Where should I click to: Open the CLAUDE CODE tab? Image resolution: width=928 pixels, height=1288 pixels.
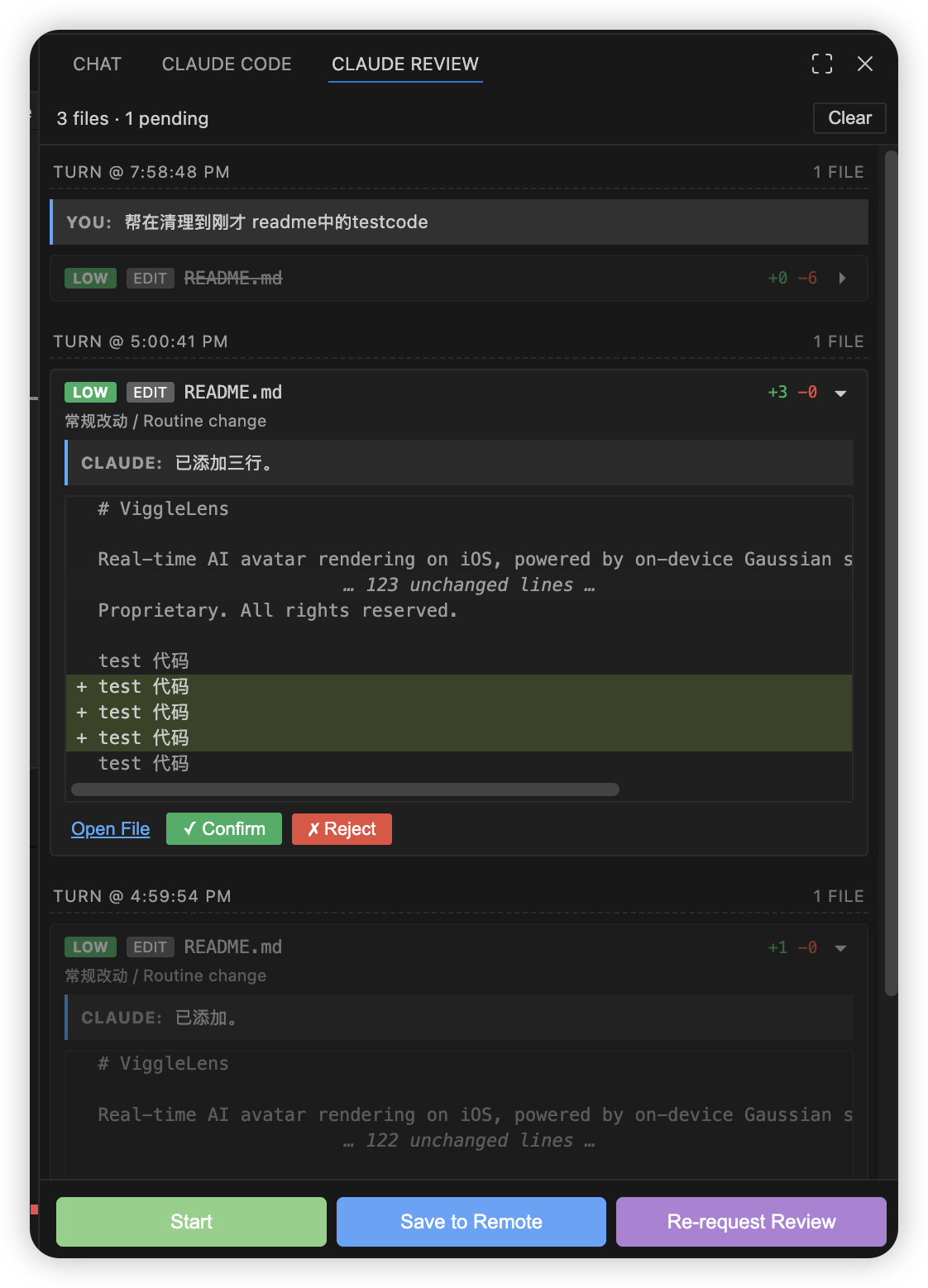(227, 64)
